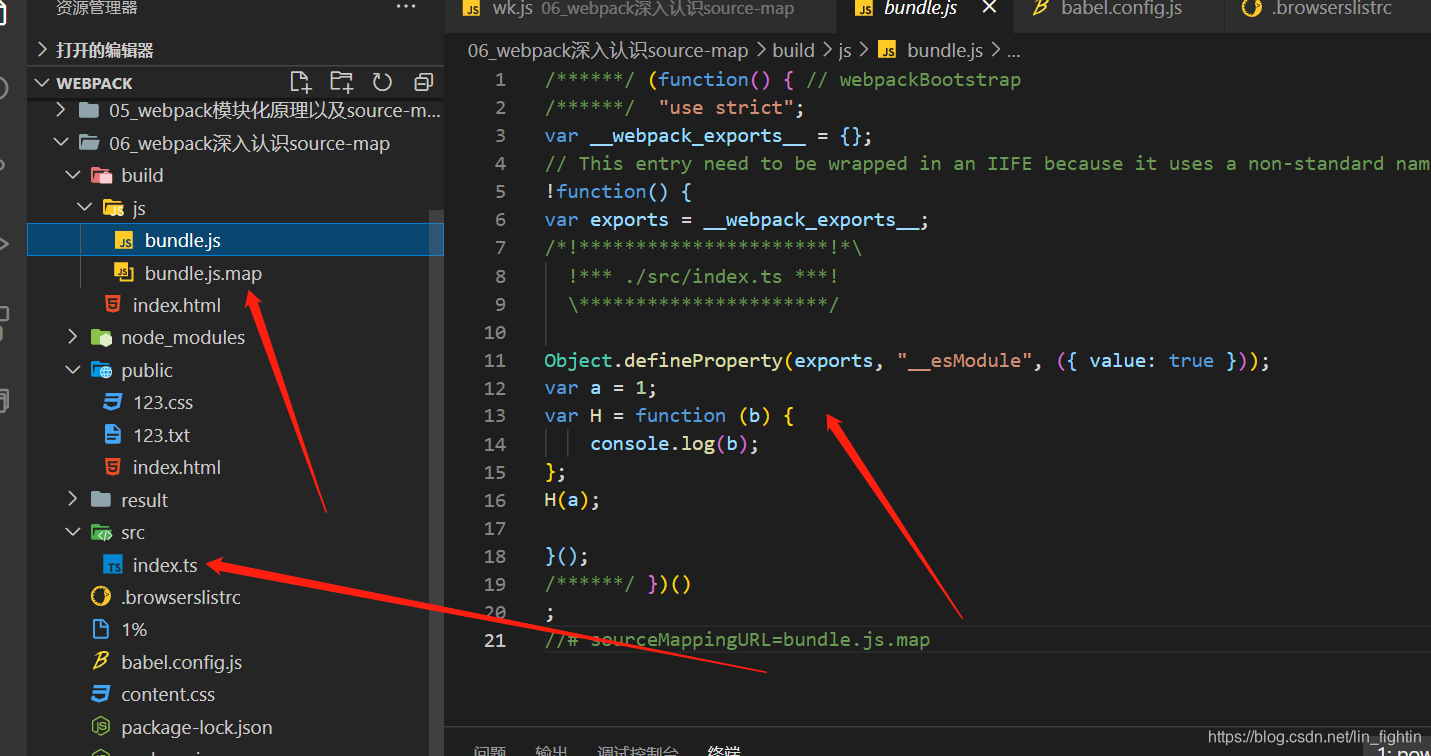Close the bundle.js editor tab

[x=989, y=8]
